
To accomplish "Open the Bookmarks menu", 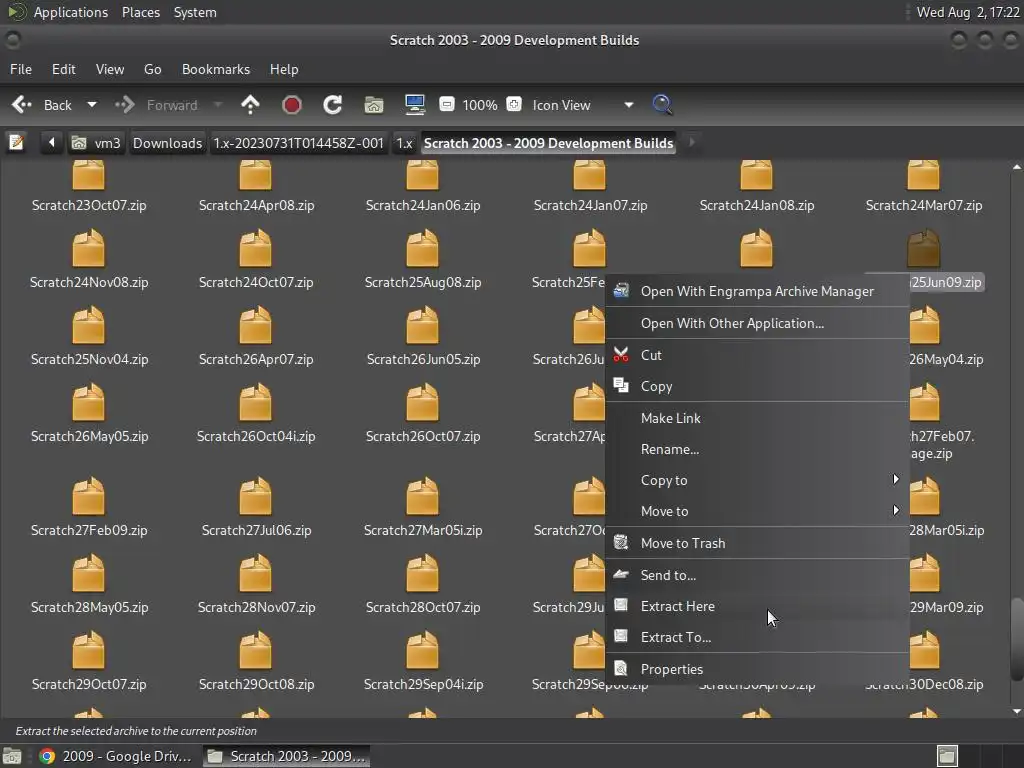I will [x=216, y=69].
